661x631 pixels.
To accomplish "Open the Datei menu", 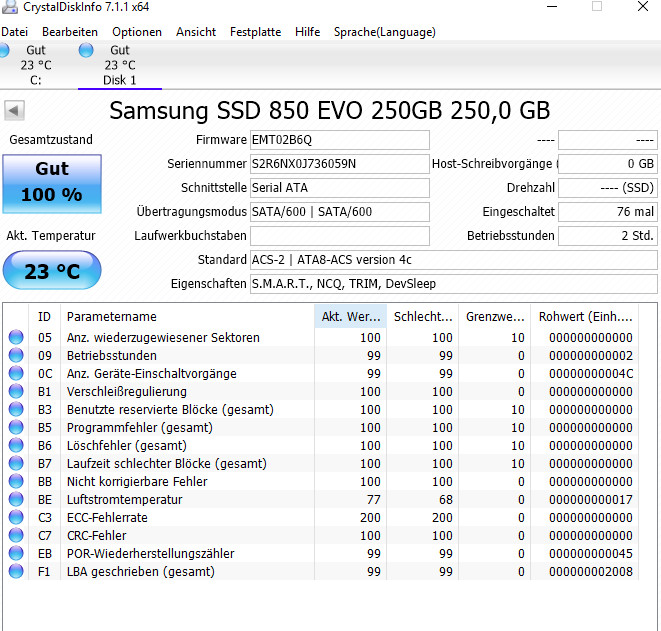I will [14, 32].
